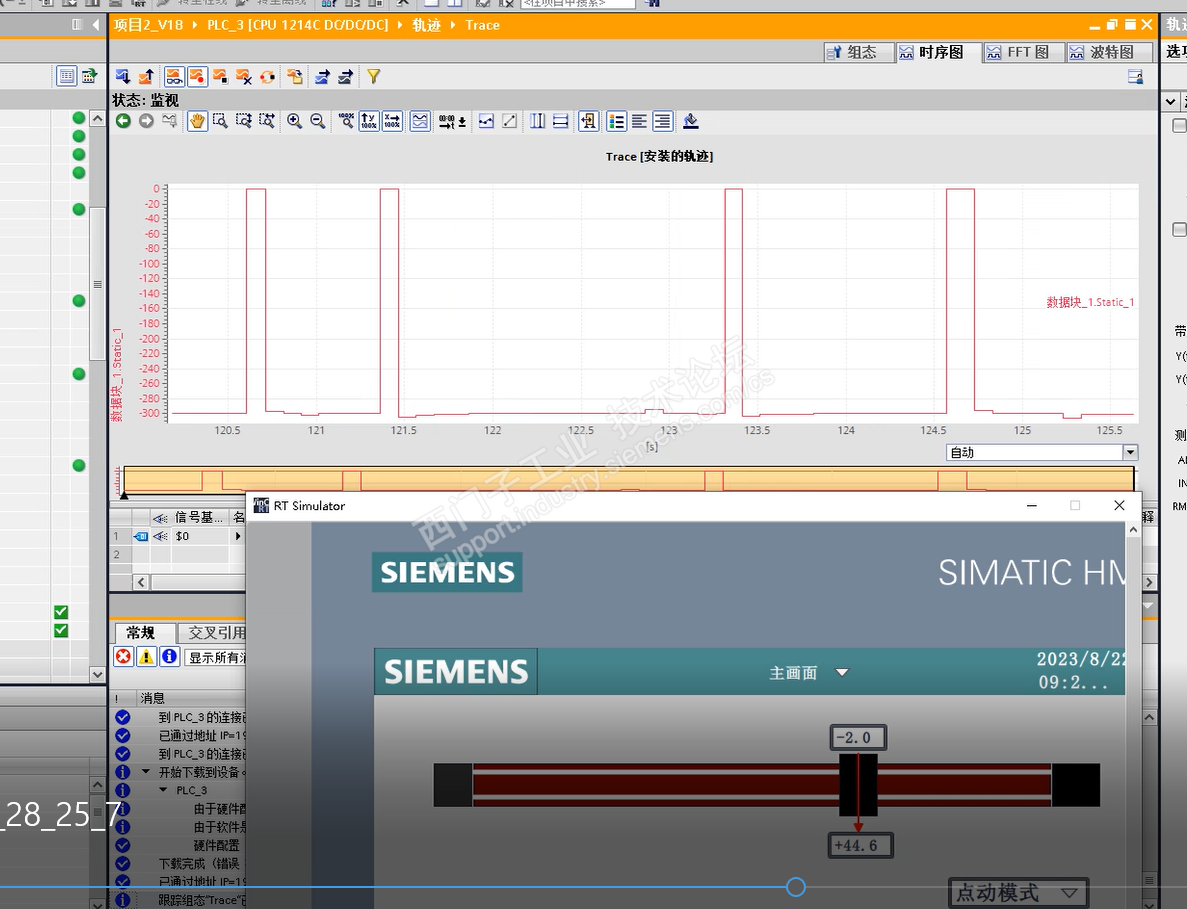Toggle the show chart legend icon
This screenshot has width=1187, height=909.
(616, 121)
